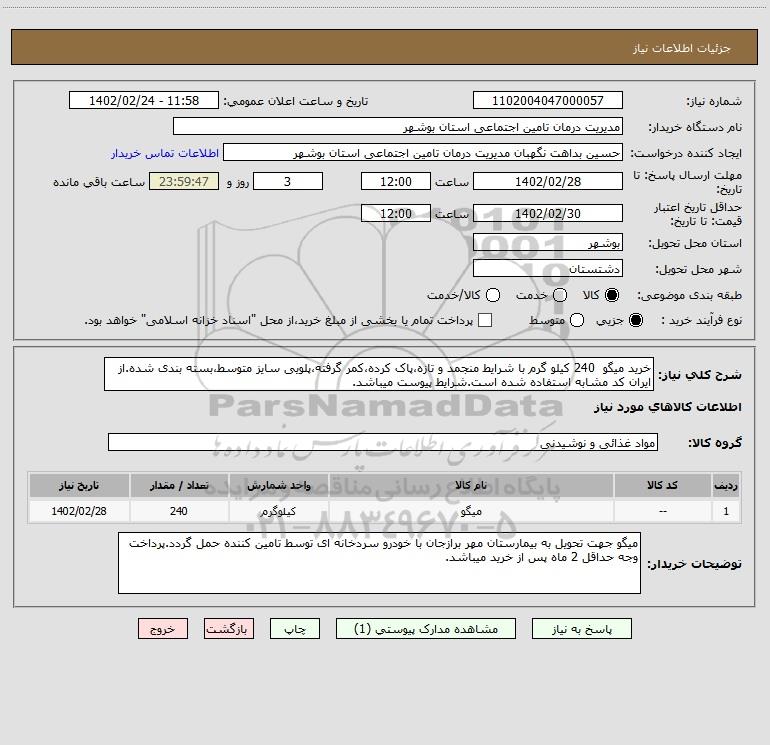Click the شهر محل تحویل field دشتستان

click(x=548, y=268)
